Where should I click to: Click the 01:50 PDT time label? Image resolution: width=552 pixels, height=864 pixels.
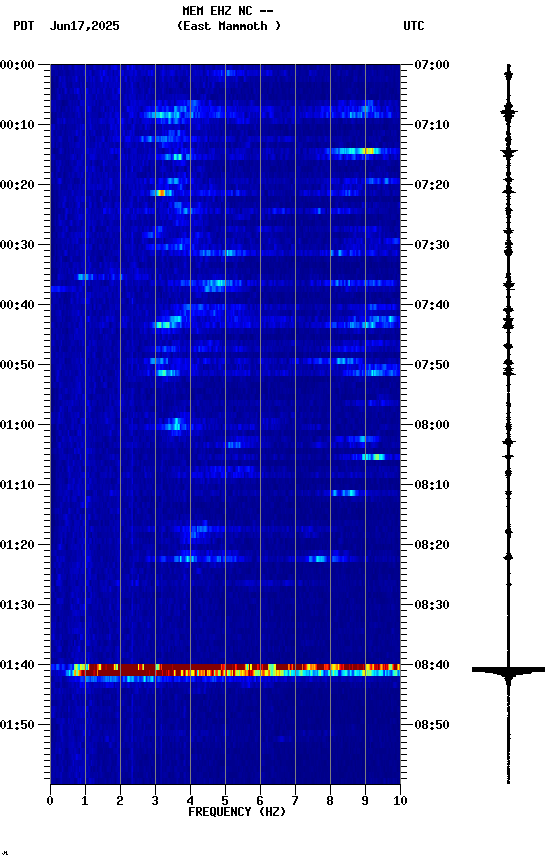click(17, 725)
